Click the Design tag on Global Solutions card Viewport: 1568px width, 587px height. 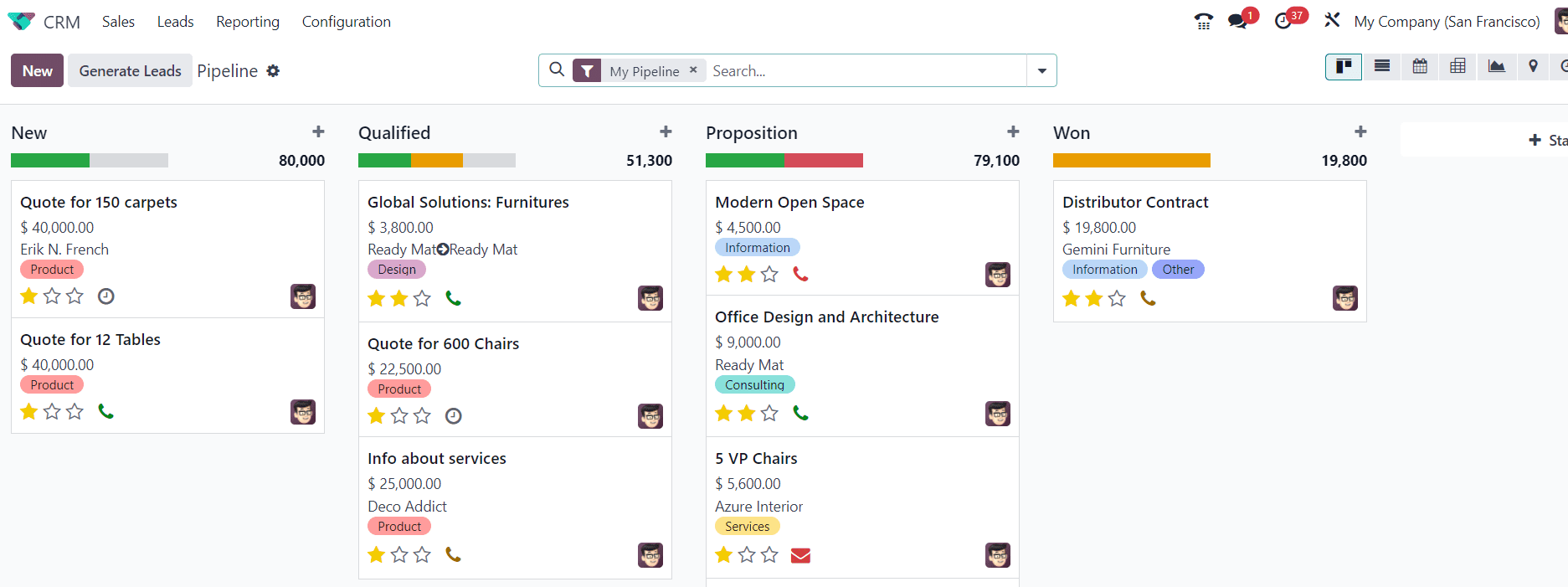[397, 270]
